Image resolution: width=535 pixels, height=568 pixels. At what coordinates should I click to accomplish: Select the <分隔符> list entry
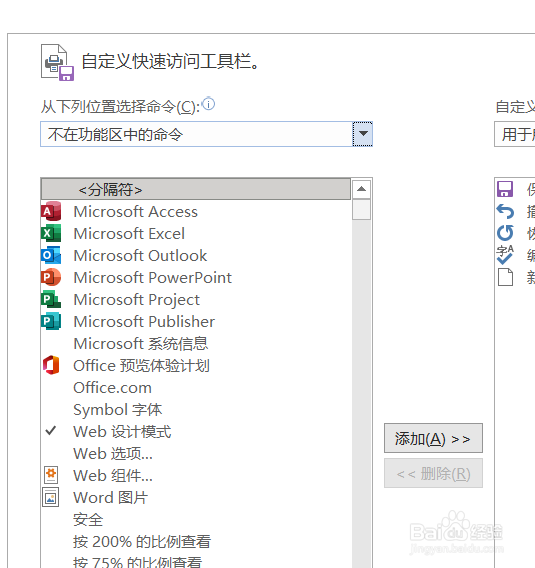196,189
